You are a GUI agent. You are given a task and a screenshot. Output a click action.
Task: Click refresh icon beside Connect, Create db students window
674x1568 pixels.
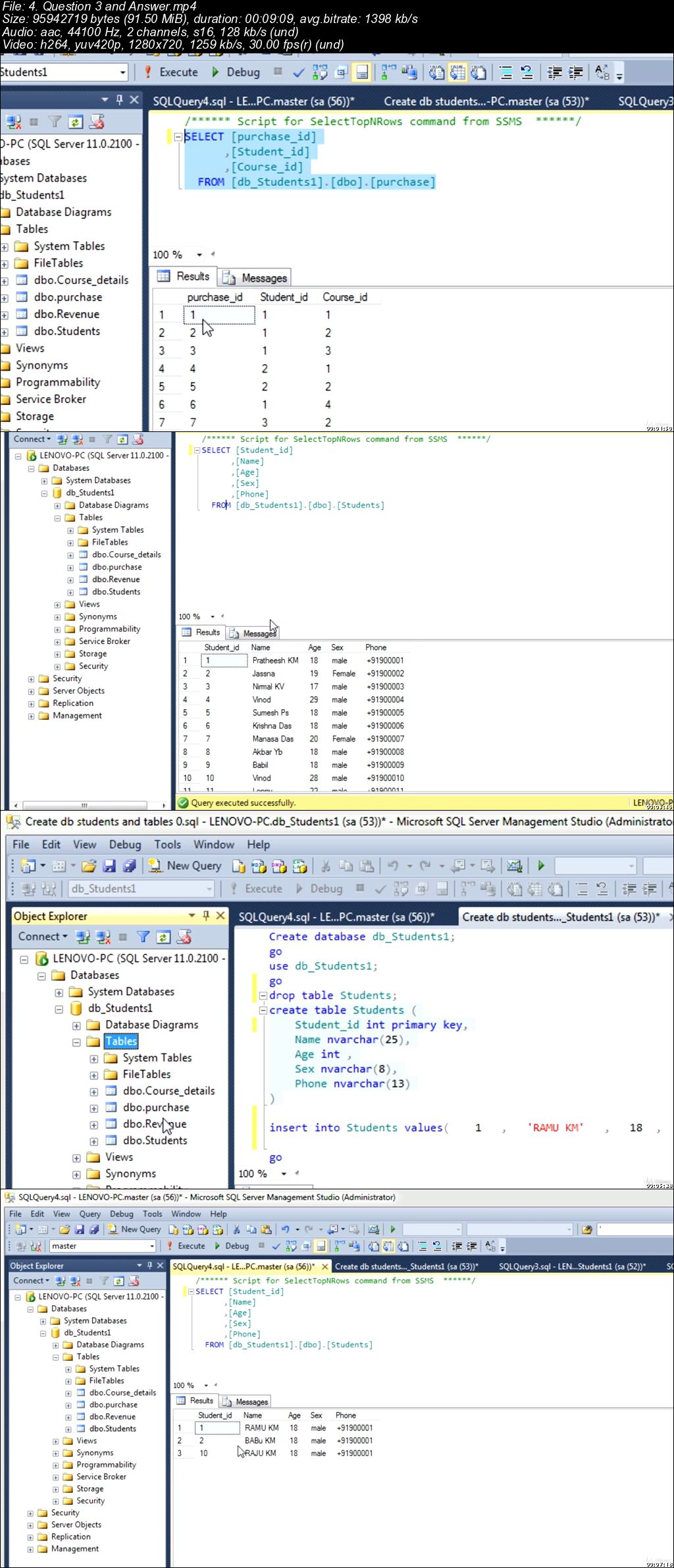(x=164, y=937)
